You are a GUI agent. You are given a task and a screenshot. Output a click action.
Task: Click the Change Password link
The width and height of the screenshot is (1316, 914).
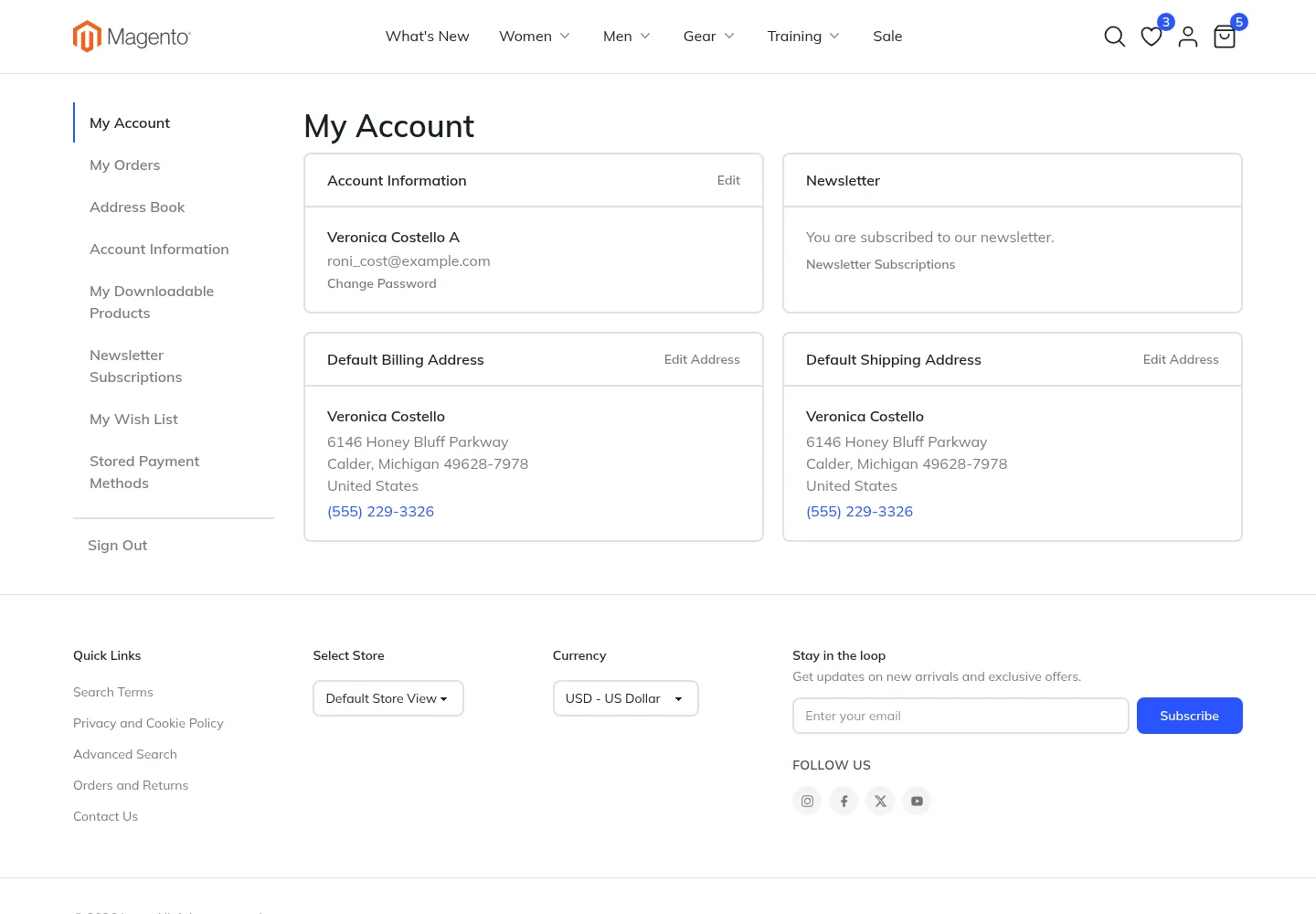pyautogui.click(x=382, y=284)
